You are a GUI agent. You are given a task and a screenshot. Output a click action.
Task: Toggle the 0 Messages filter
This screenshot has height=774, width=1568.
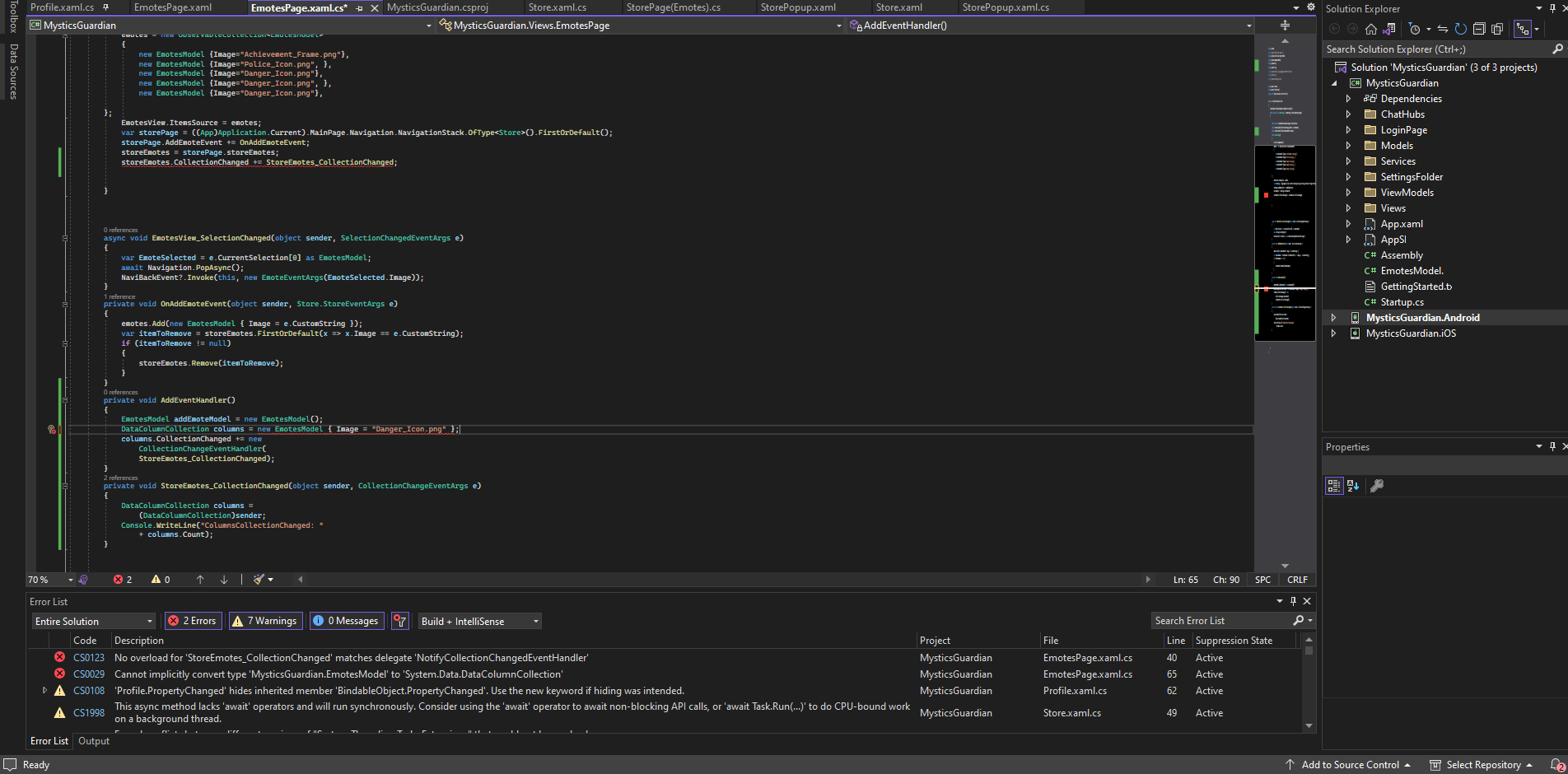(347, 621)
